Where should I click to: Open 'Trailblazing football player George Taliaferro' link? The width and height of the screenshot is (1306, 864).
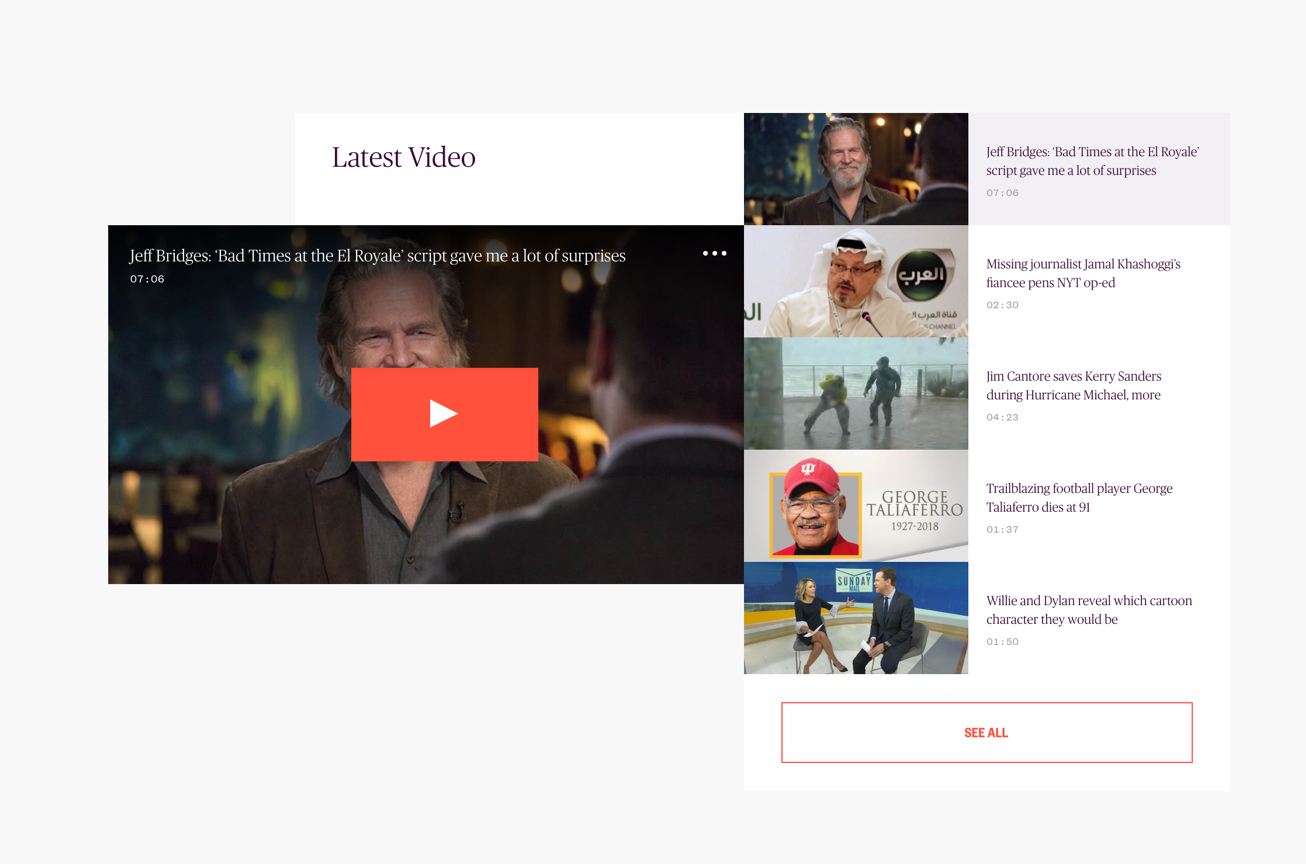1079,497
